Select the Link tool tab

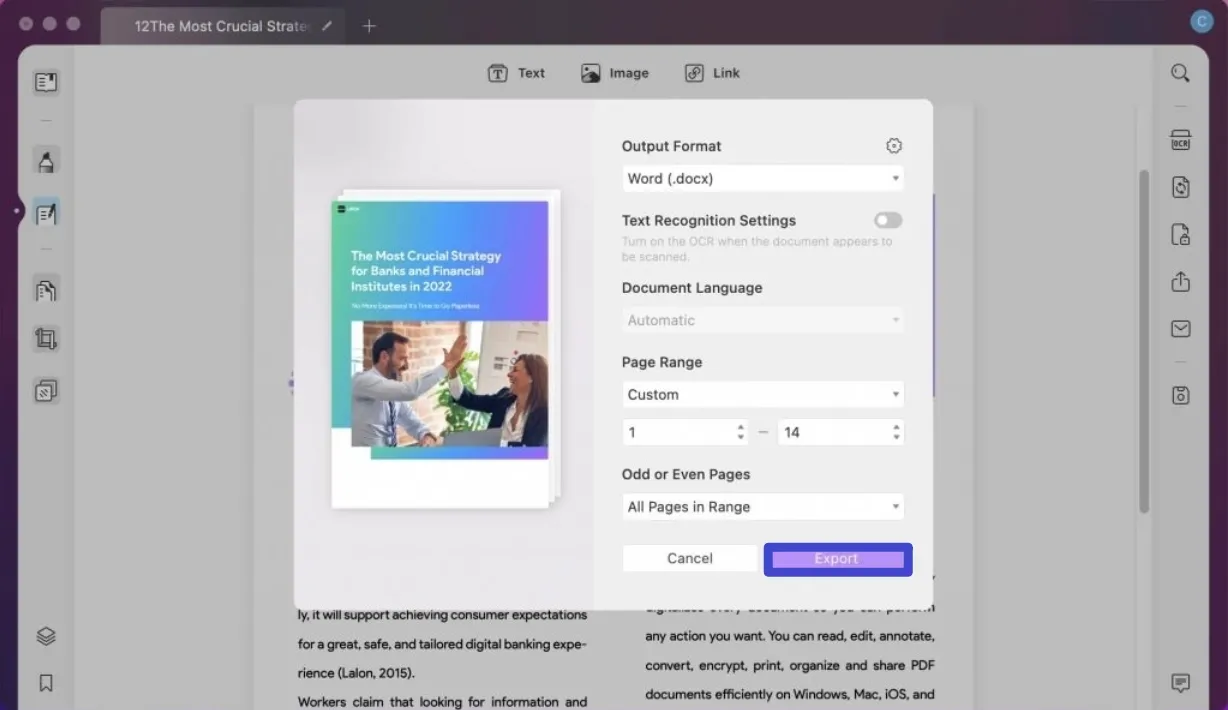[712, 72]
